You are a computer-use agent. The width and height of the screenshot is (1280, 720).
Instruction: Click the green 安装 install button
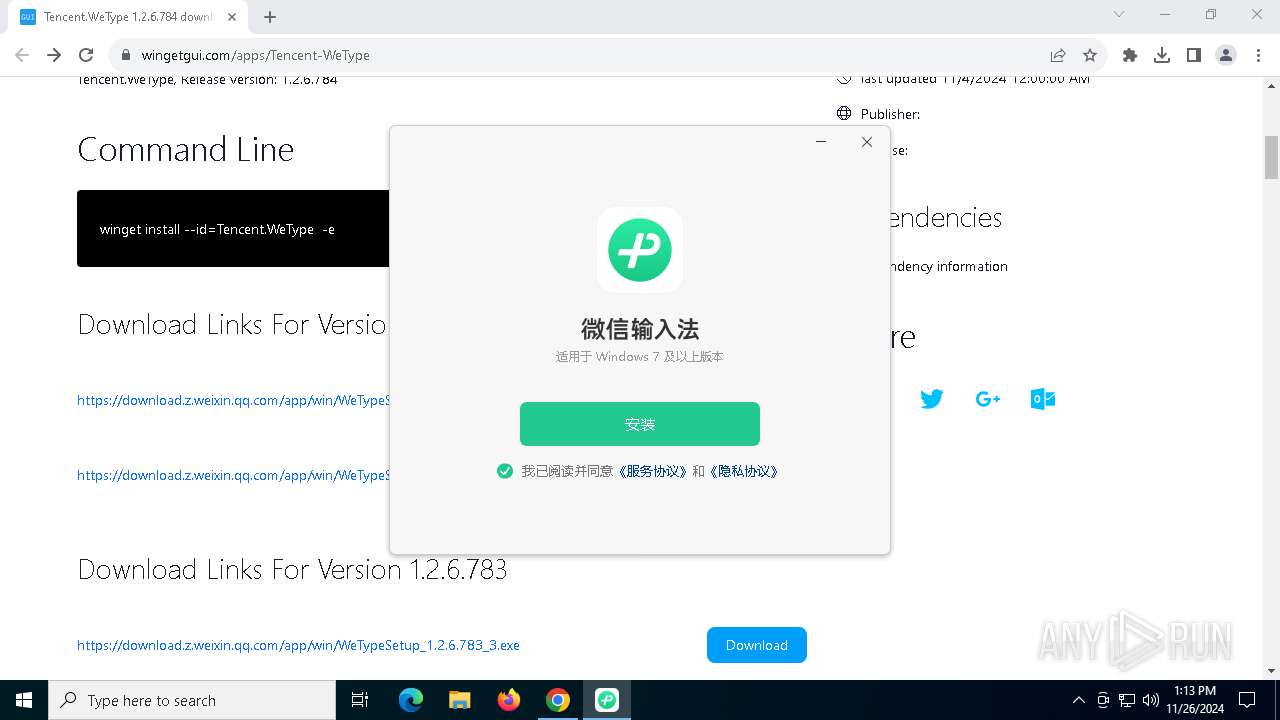click(x=640, y=424)
